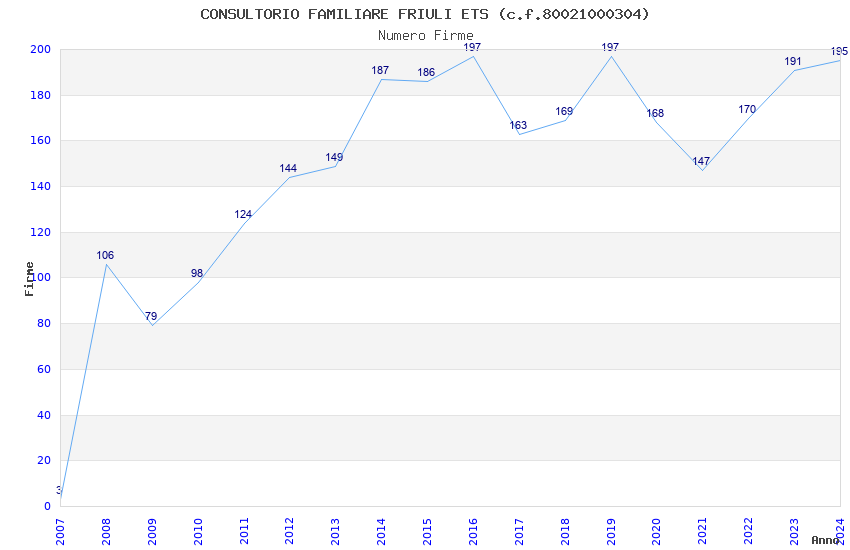Select the 144 data label for 2012

click(x=288, y=169)
